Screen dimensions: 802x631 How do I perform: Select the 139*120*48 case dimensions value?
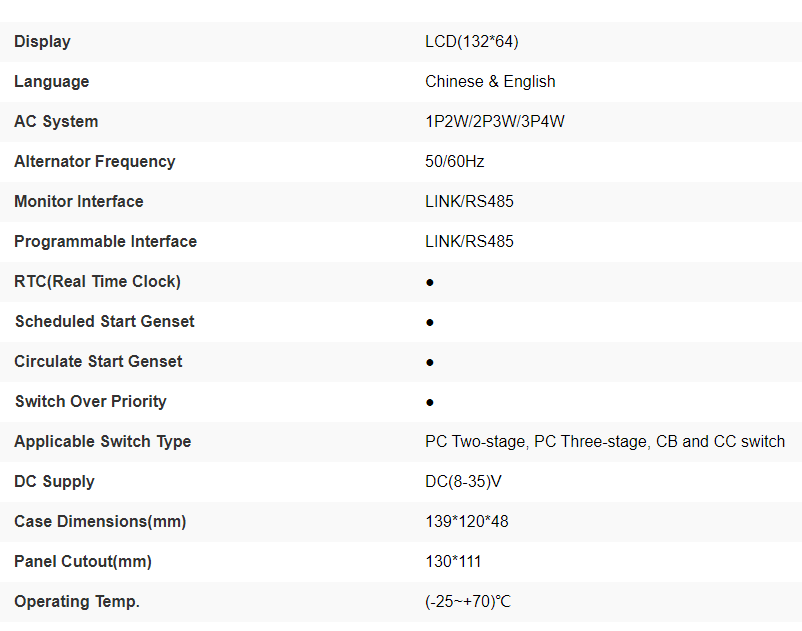pyautogui.click(x=467, y=522)
